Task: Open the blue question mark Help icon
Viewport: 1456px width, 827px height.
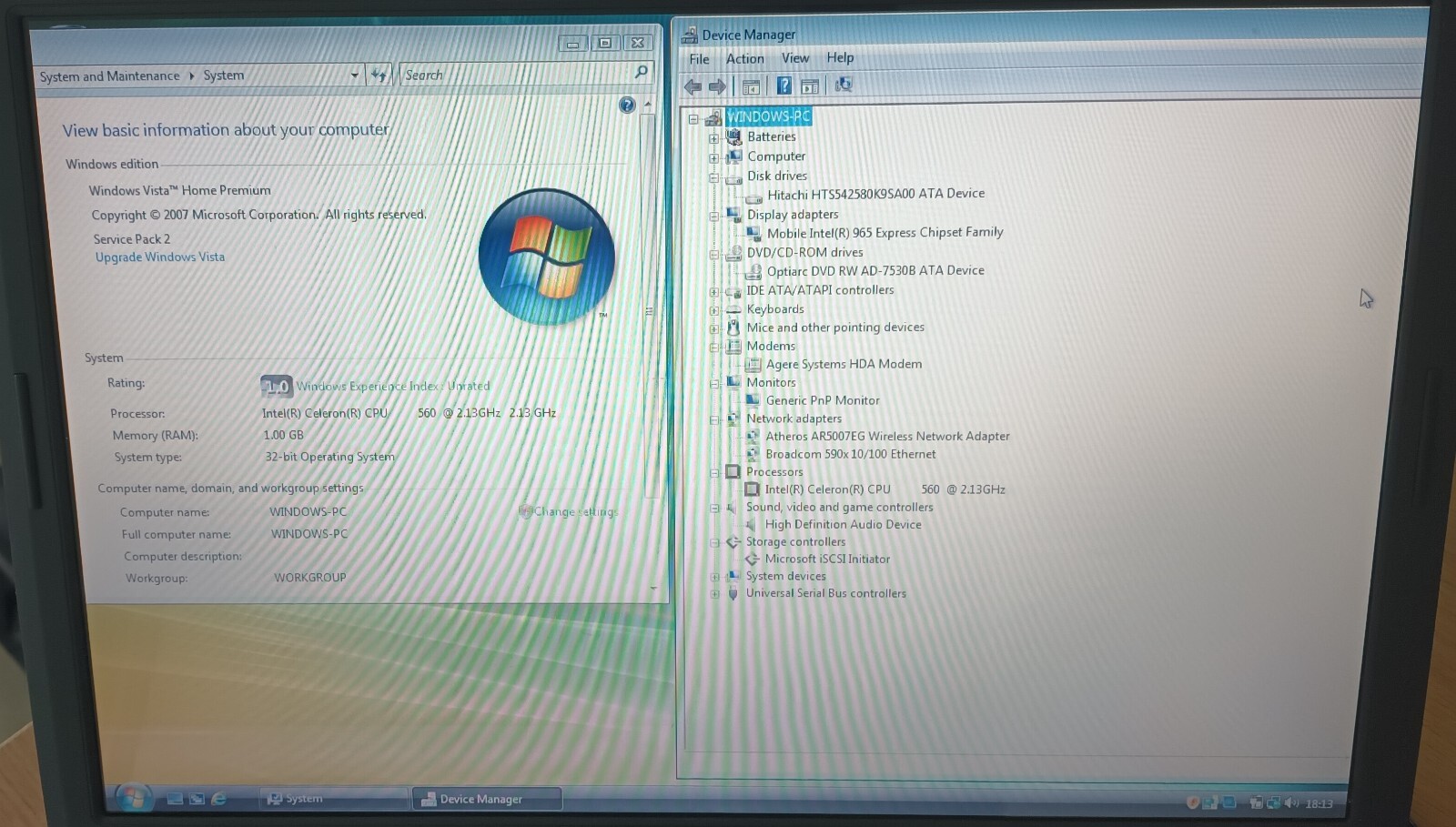Action: pos(784,86)
